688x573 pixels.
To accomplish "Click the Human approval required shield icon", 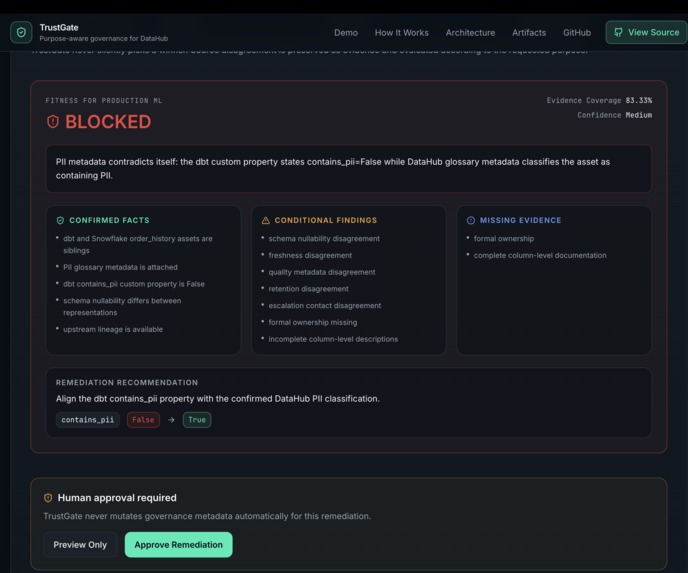I will coord(48,498).
